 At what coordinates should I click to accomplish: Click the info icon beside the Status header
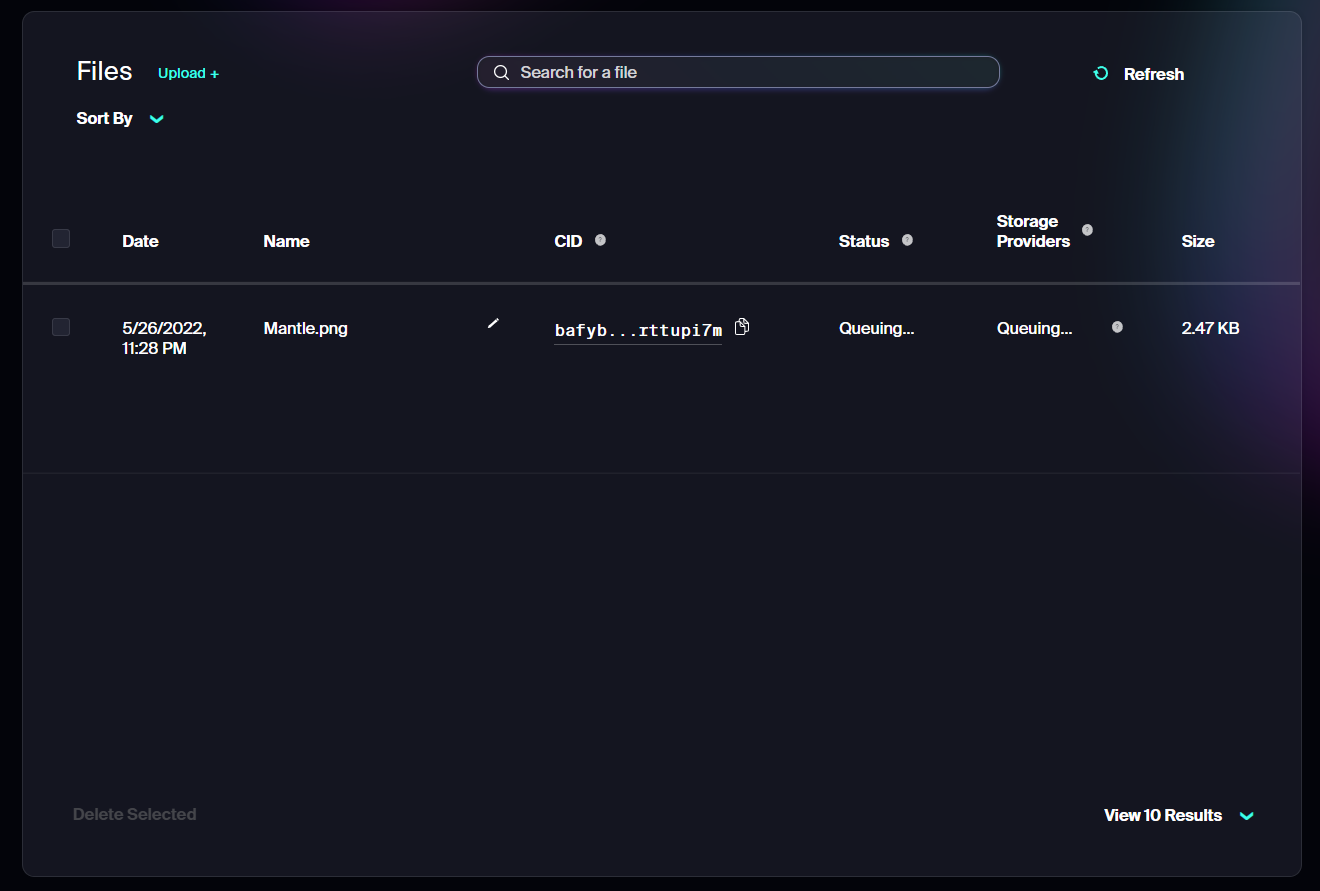[907, 240]
